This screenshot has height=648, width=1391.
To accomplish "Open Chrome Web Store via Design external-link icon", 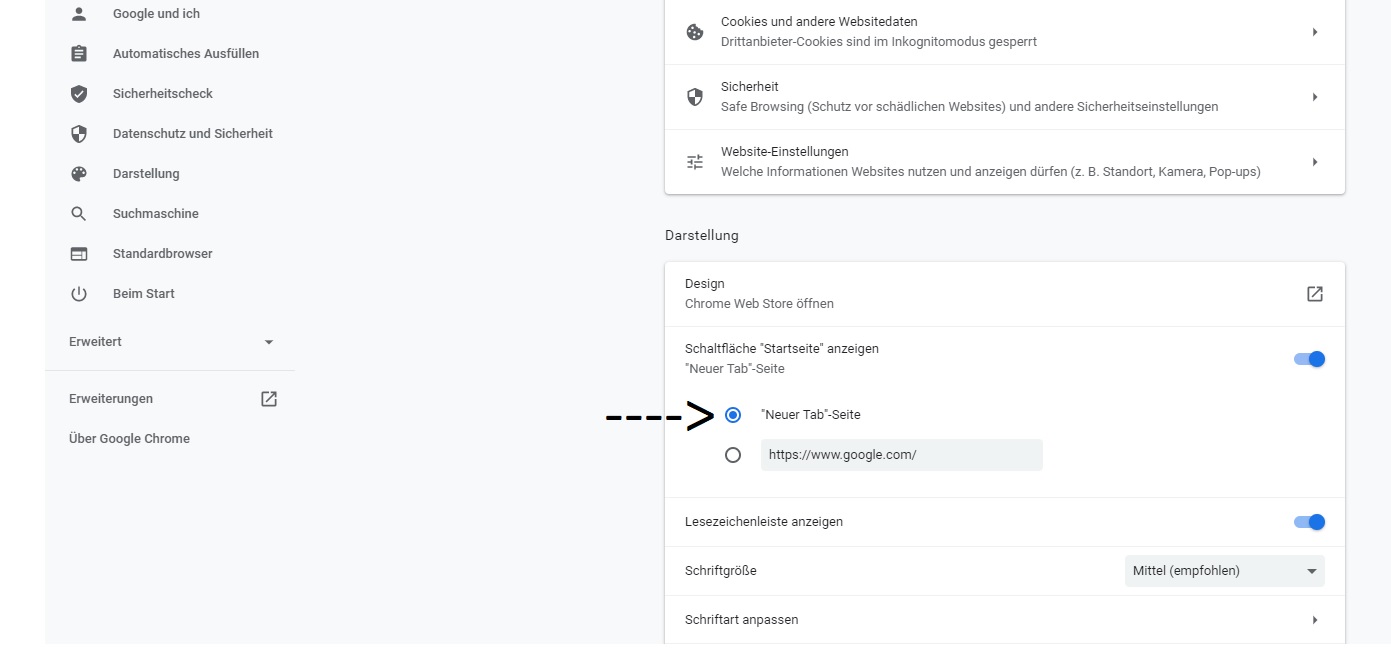I will pos(1315,294).
